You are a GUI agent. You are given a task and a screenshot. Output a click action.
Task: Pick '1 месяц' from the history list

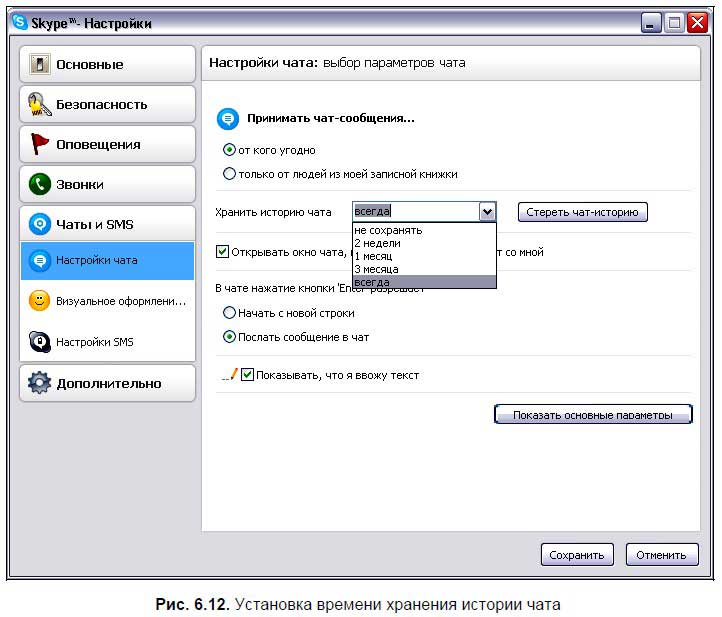click(x=376, y=256)
